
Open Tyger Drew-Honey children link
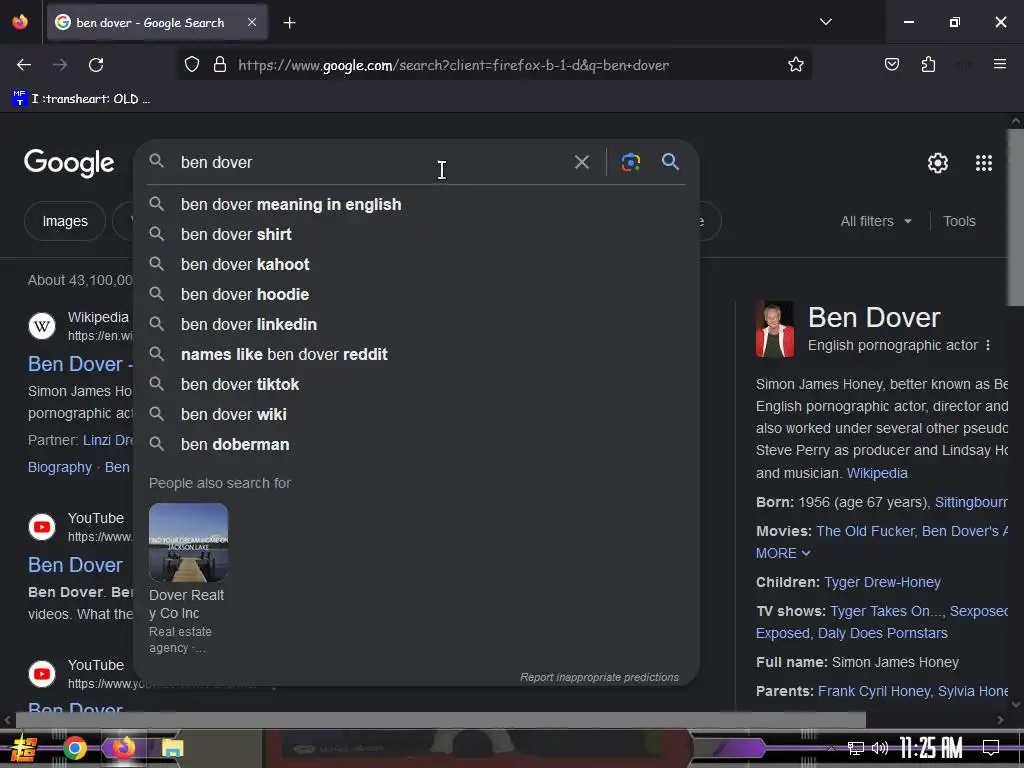[x=882, y=582]
